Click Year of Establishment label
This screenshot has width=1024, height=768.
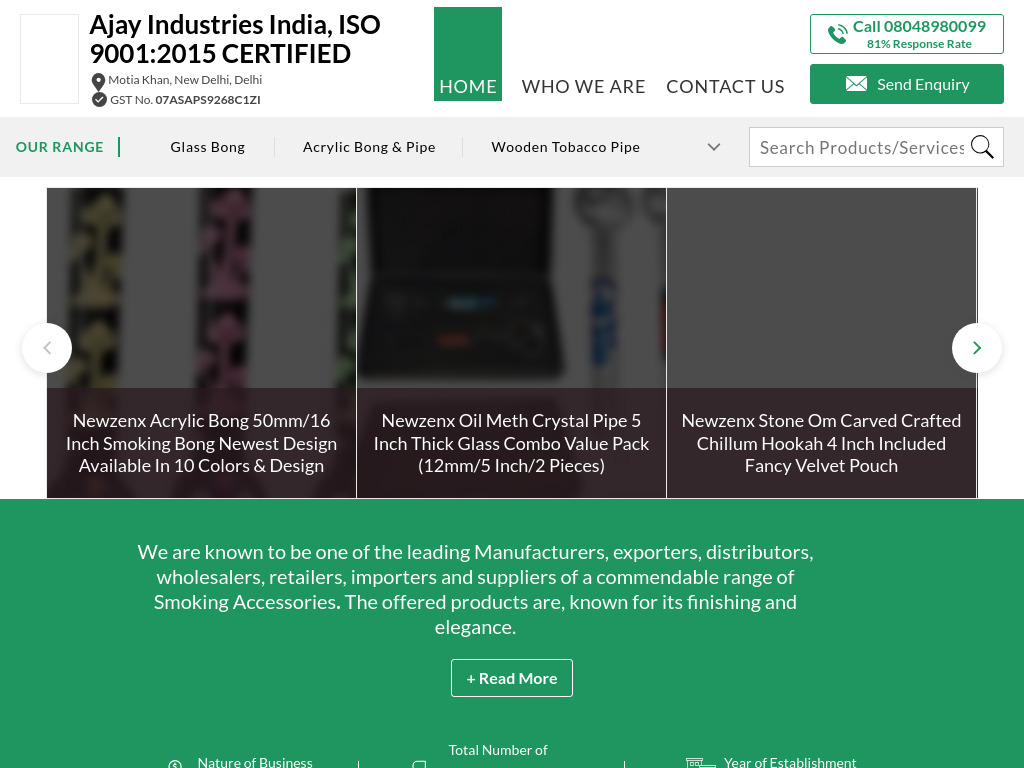790,762
